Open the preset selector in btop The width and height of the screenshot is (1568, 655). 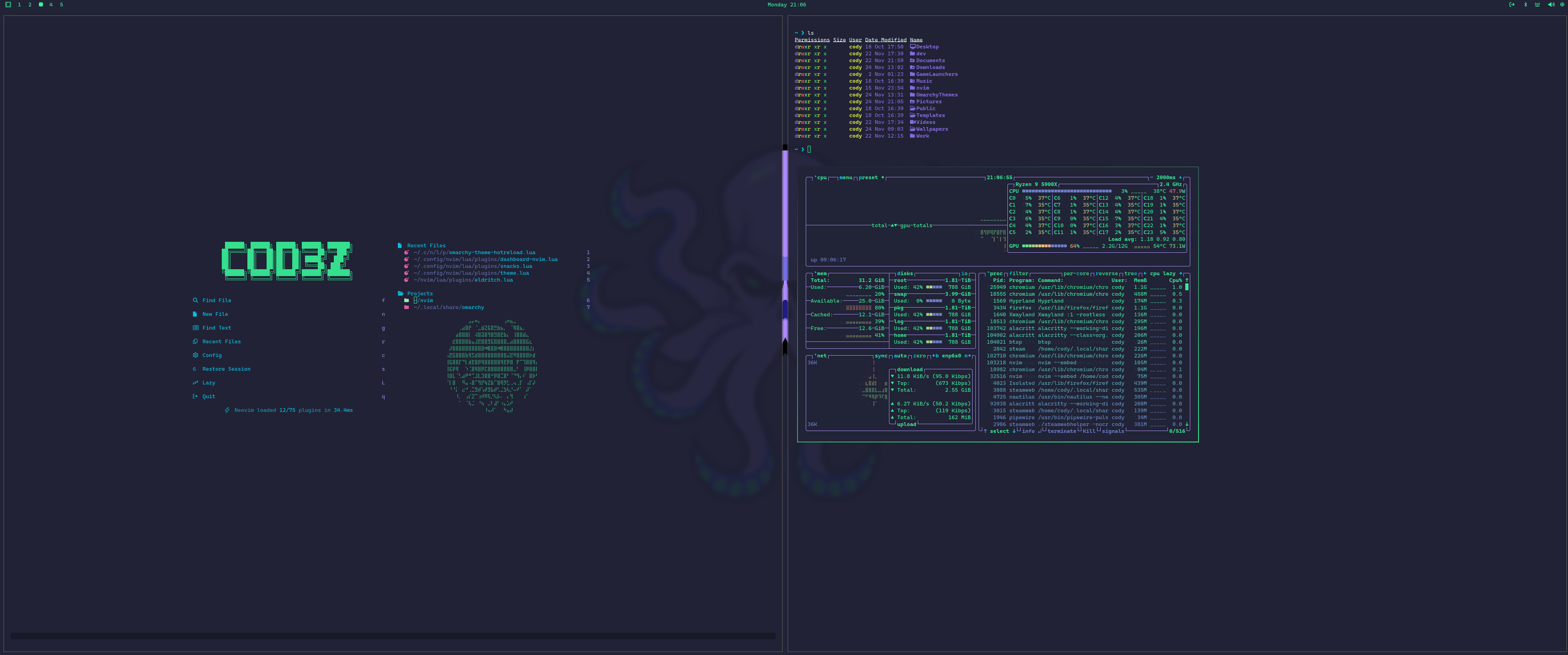[x=868, y=178]
